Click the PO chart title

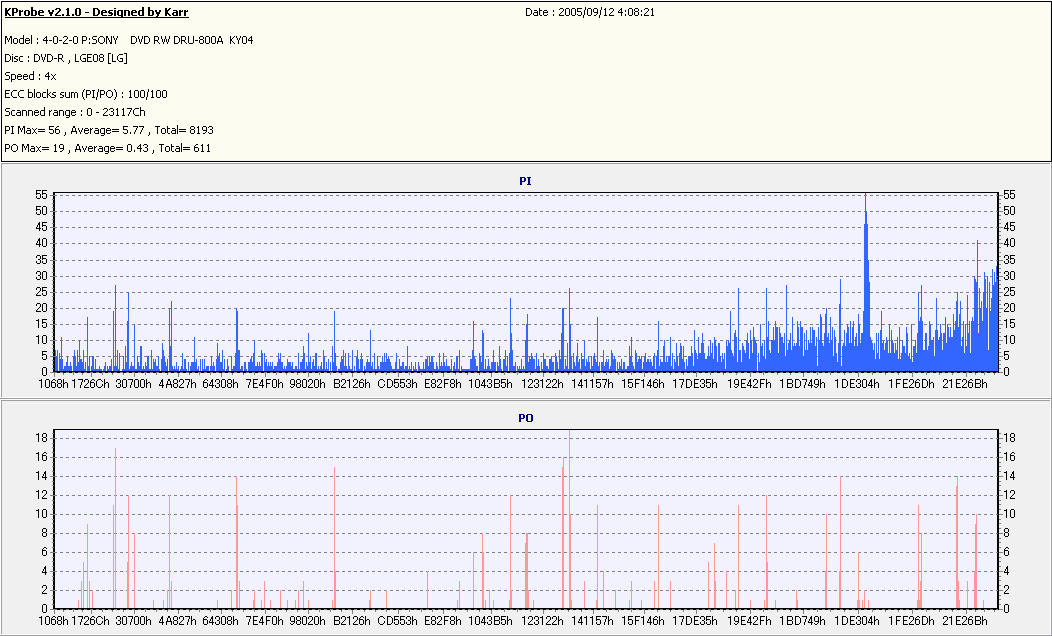coord(525,418)
